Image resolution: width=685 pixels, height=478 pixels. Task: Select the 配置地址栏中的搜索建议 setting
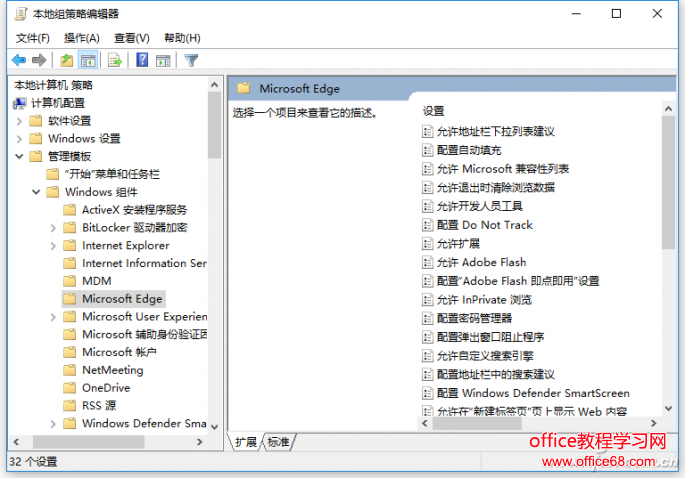[x=488, y=375]
